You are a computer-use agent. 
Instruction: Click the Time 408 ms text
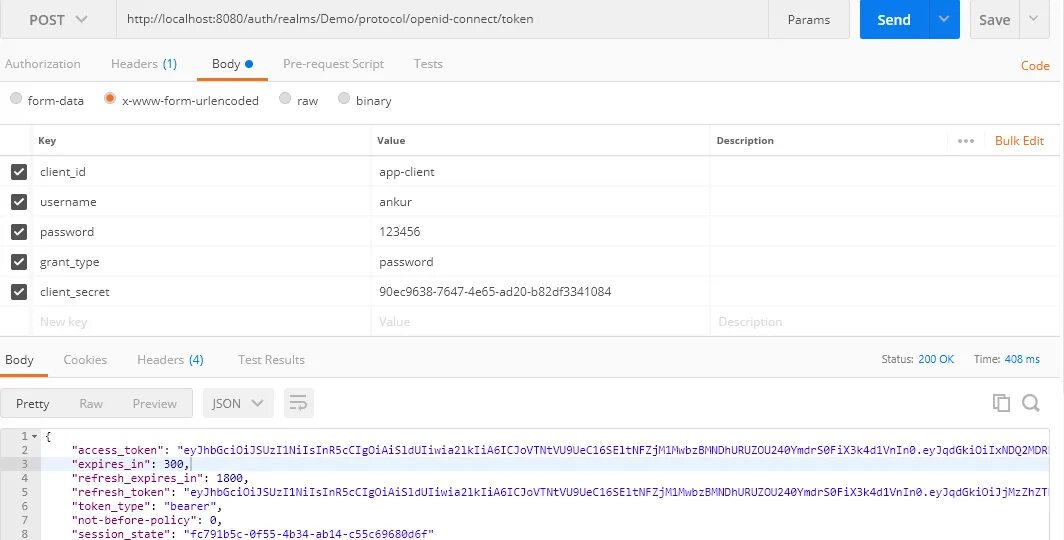[x=1006, y=359]
